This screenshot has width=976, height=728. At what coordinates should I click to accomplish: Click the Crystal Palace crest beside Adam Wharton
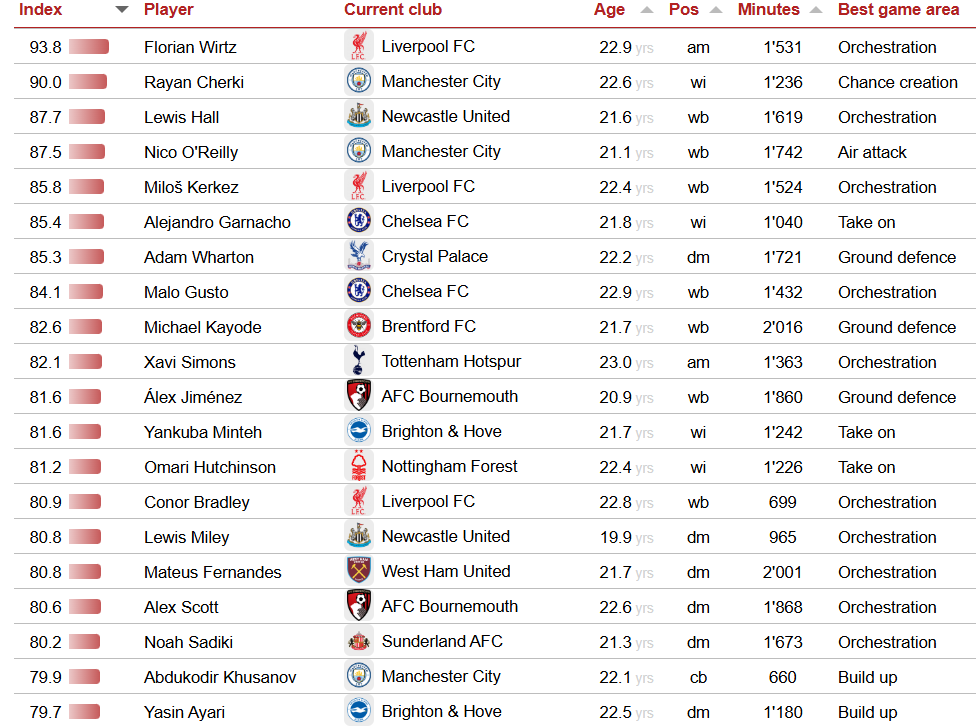359,256
